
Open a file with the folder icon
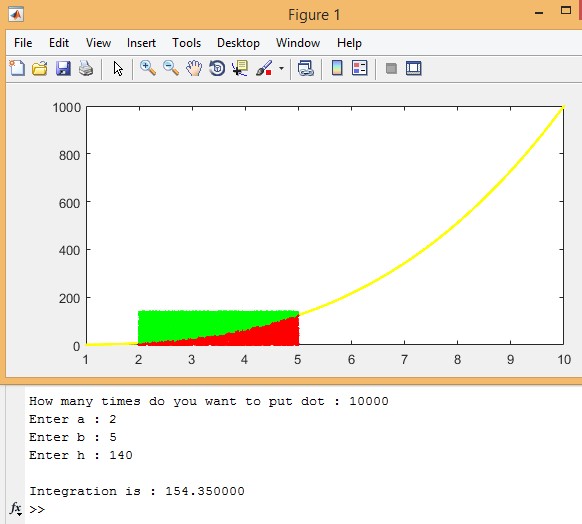[x=40, y=69]
